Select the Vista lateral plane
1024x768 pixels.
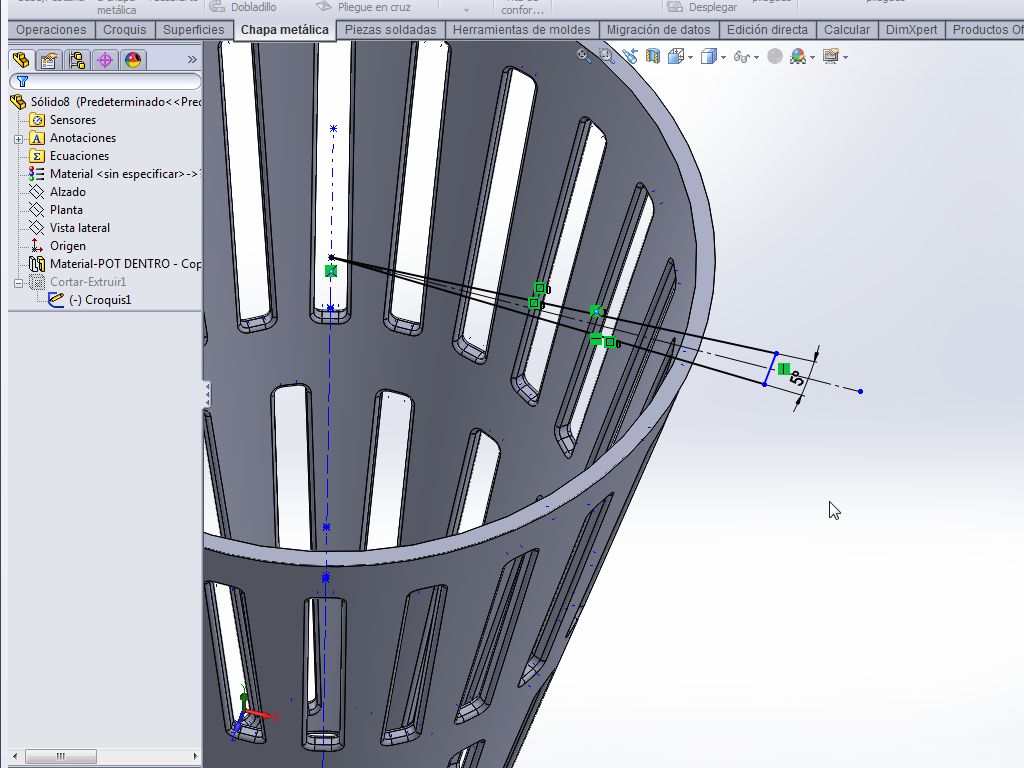[80, 228]
